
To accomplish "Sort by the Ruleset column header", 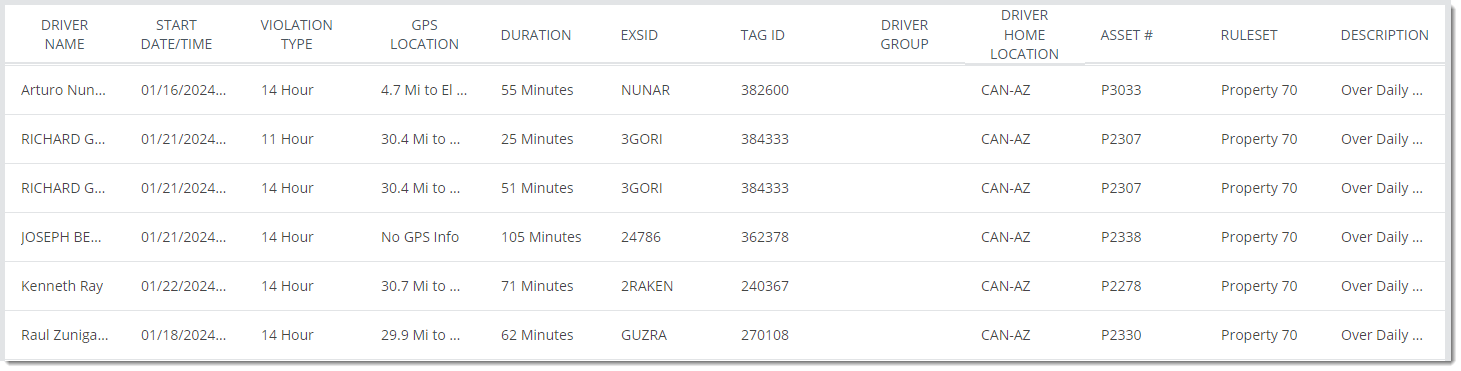I will point(1249,35).
